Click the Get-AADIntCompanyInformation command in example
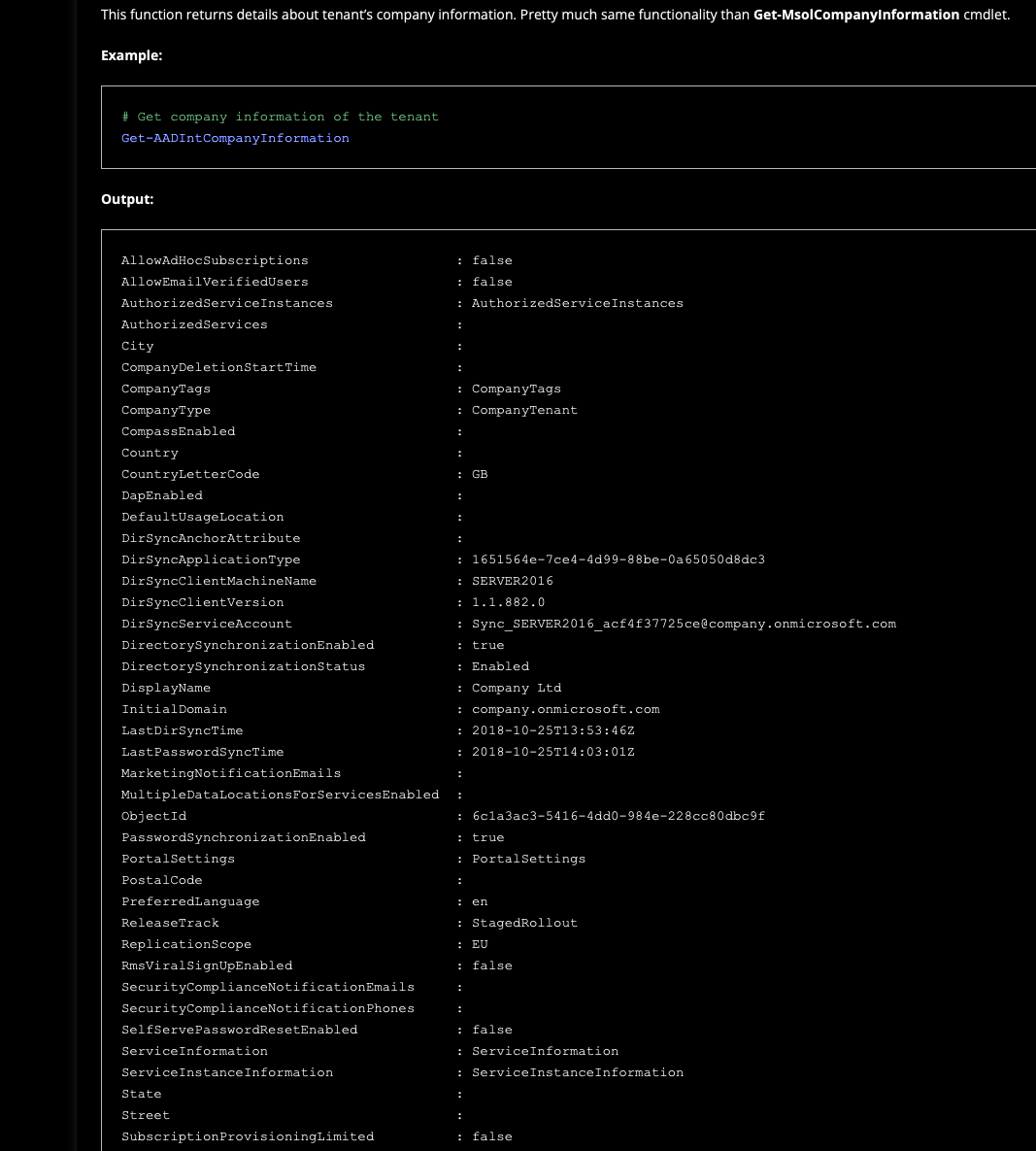The width and height of the screenshot is (1036, 1151). coord(235,138)
